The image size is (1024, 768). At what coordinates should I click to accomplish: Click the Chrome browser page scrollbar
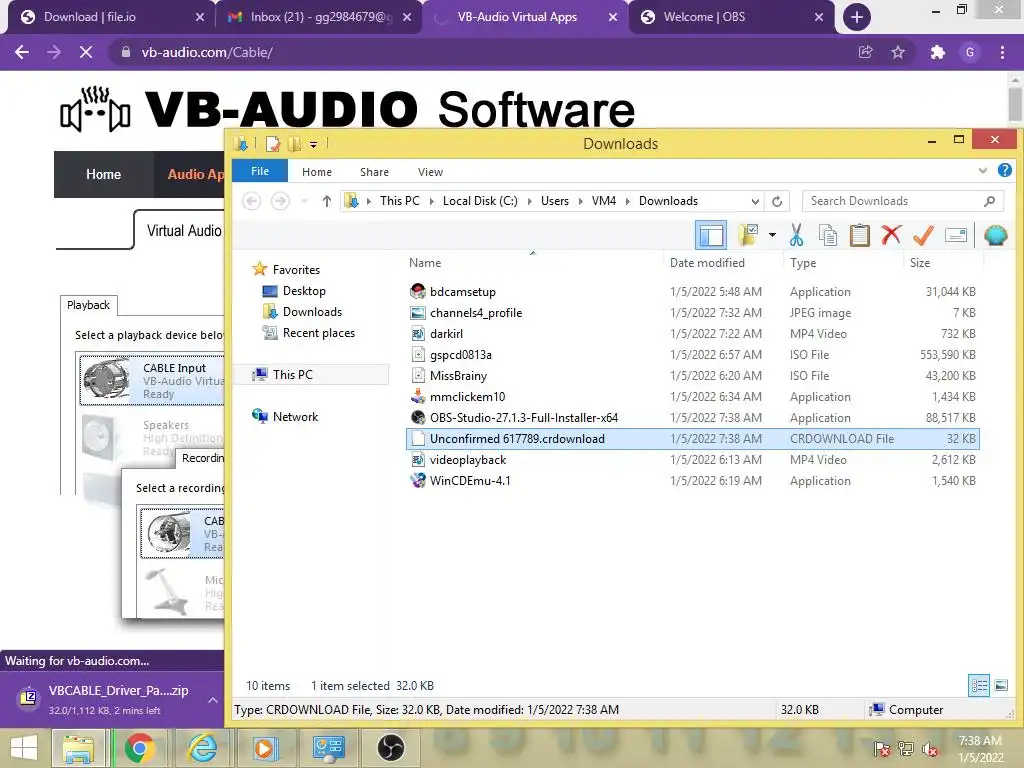tap(1015, 104)
